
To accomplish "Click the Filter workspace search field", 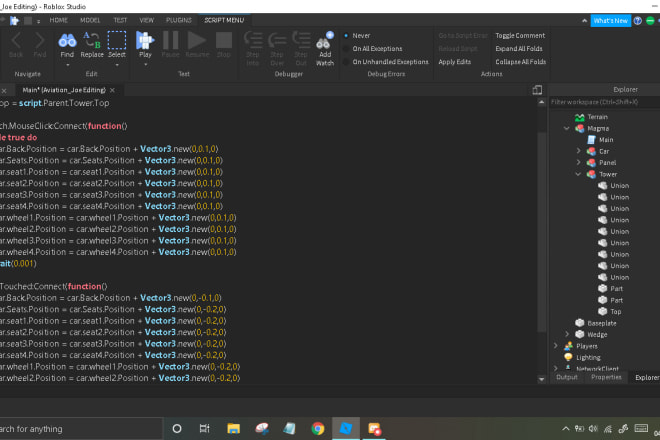I will (x=604, y=102).
